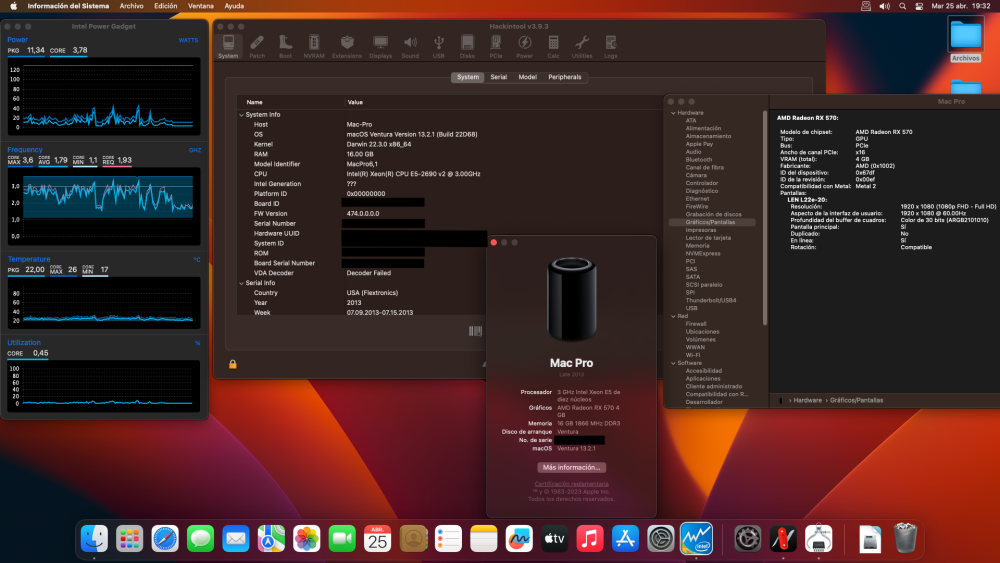Screen dimensions: 1000x563
Task: Open the System tool in Hackintool toolbar
Action: (228, 47)
